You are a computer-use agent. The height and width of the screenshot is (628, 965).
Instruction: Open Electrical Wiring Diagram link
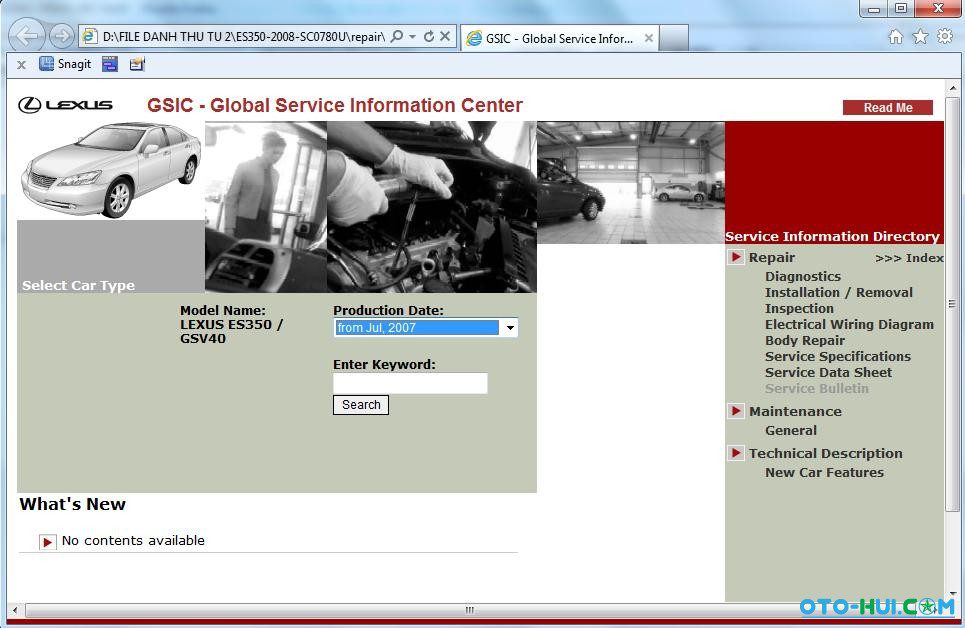(849, 324)
